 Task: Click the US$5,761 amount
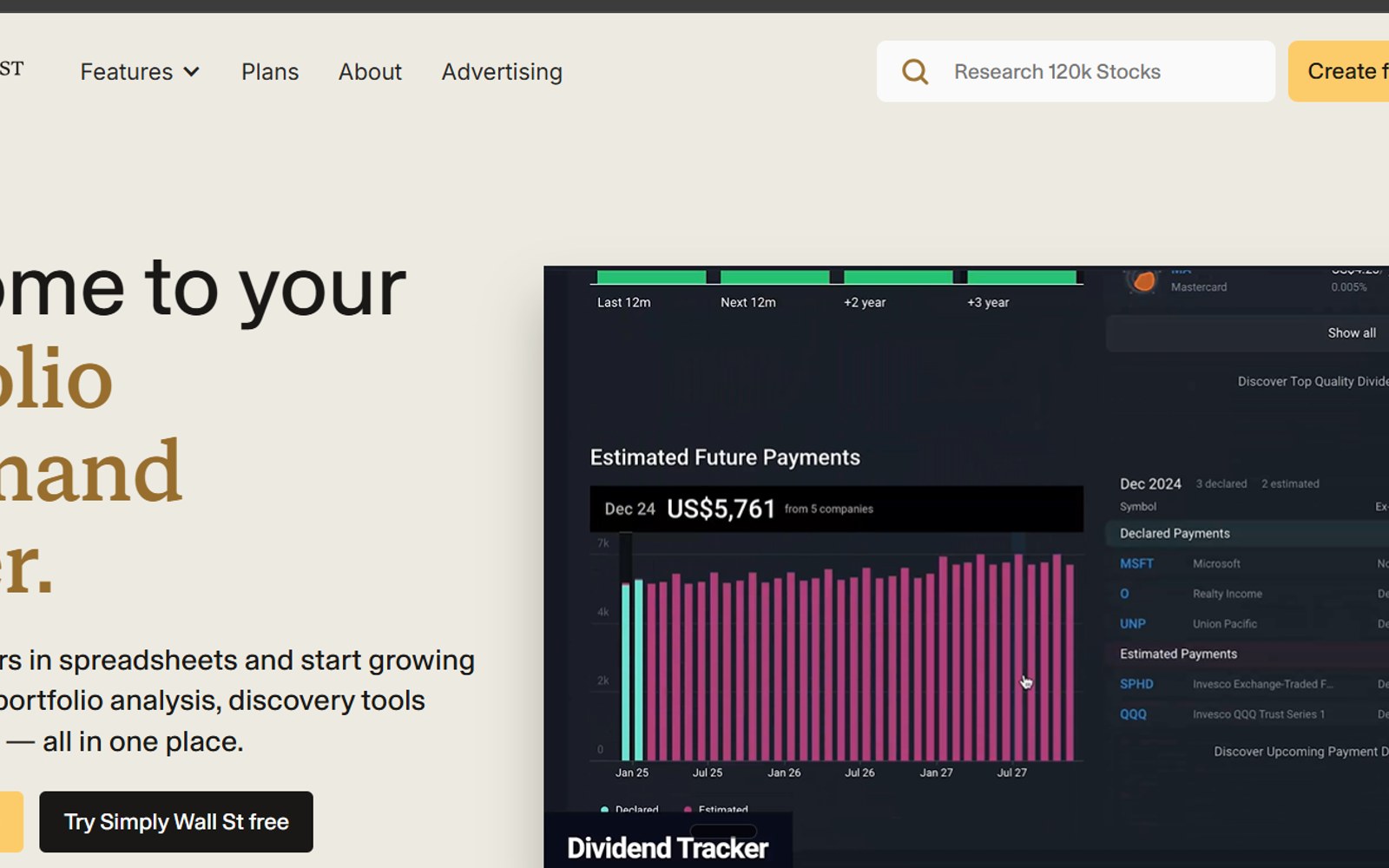(721, 509)
